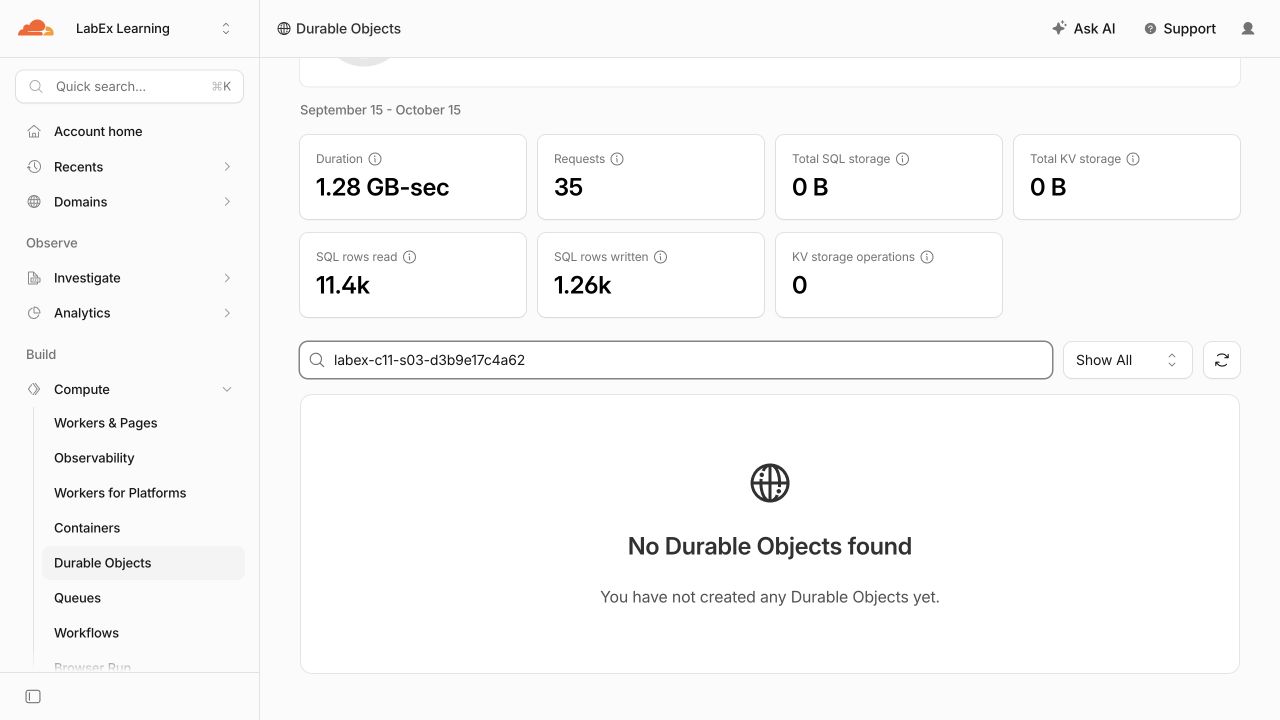Show info for SQL rows read
1280x720 pixels.
(409, 257)
